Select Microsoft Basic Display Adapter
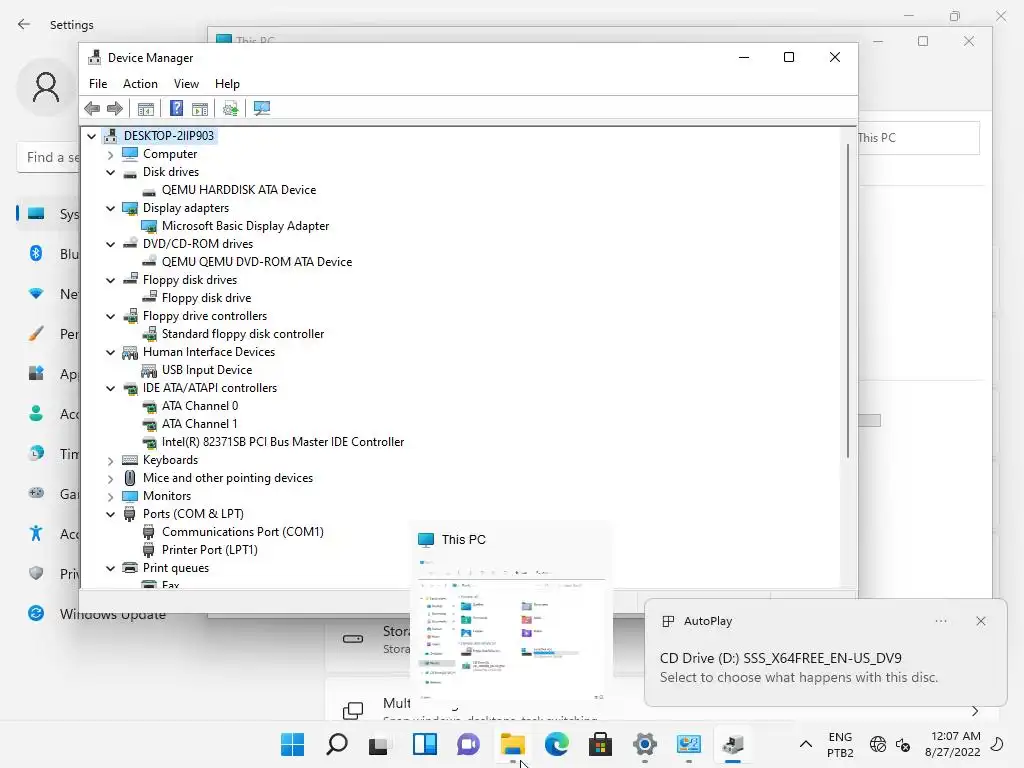 click(x=246, y=226)
